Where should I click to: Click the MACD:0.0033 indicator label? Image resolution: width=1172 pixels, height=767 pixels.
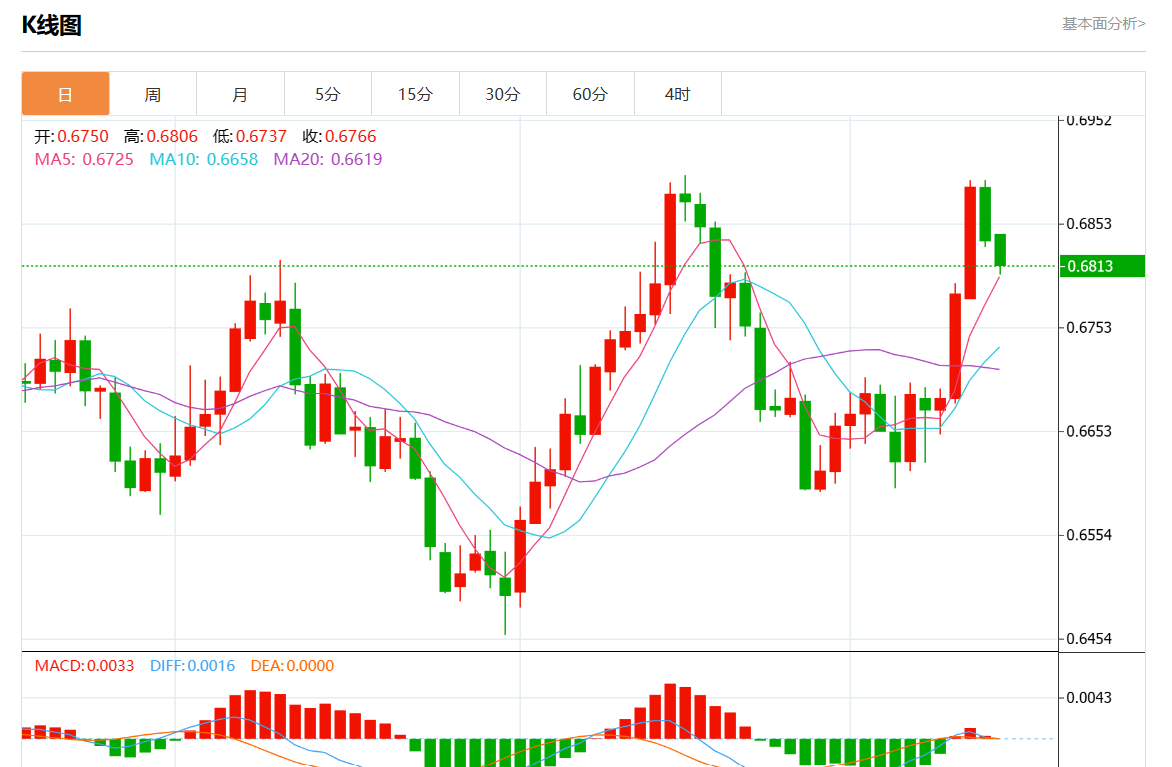coord(84,666)
